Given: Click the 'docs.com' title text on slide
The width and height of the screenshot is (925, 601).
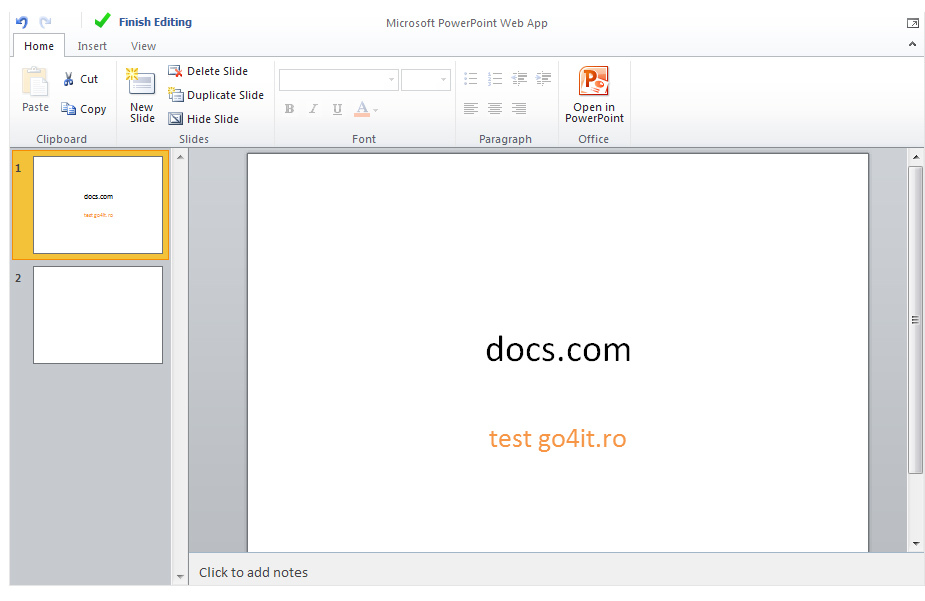Looking at the screenshot, I should [558, 350].
